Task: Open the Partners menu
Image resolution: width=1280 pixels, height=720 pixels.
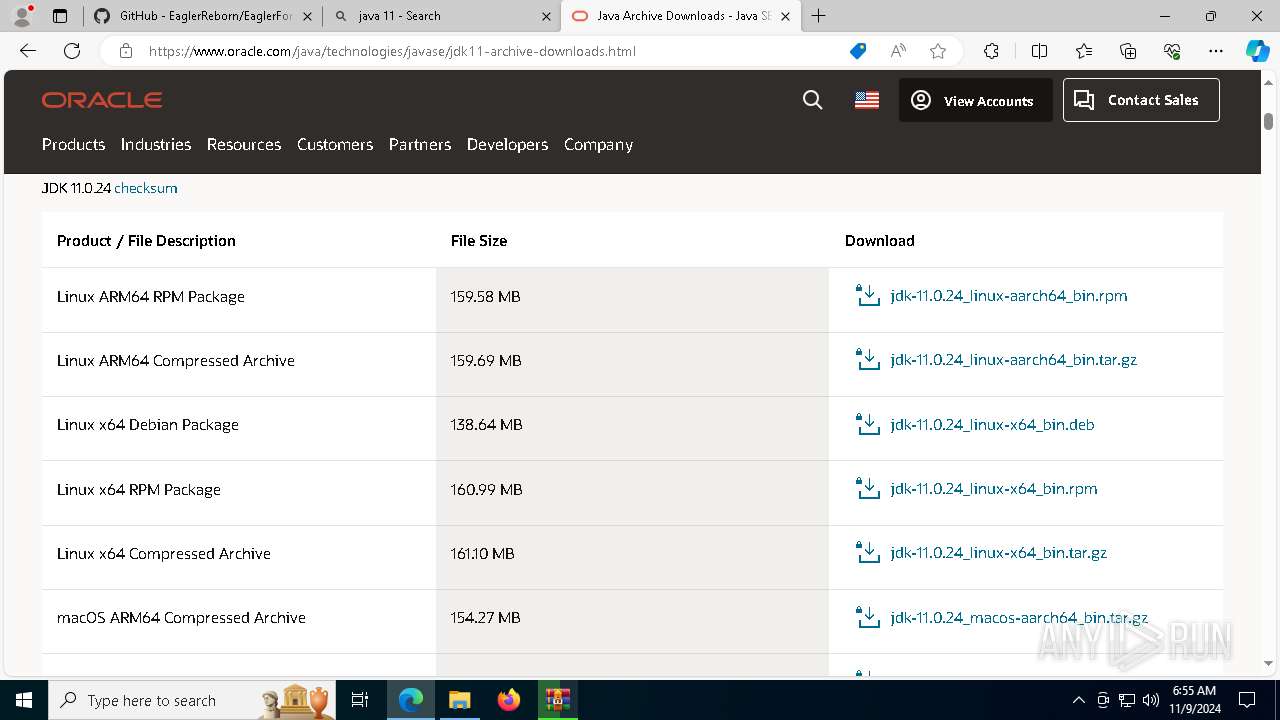Action: [x=420, y=144]
